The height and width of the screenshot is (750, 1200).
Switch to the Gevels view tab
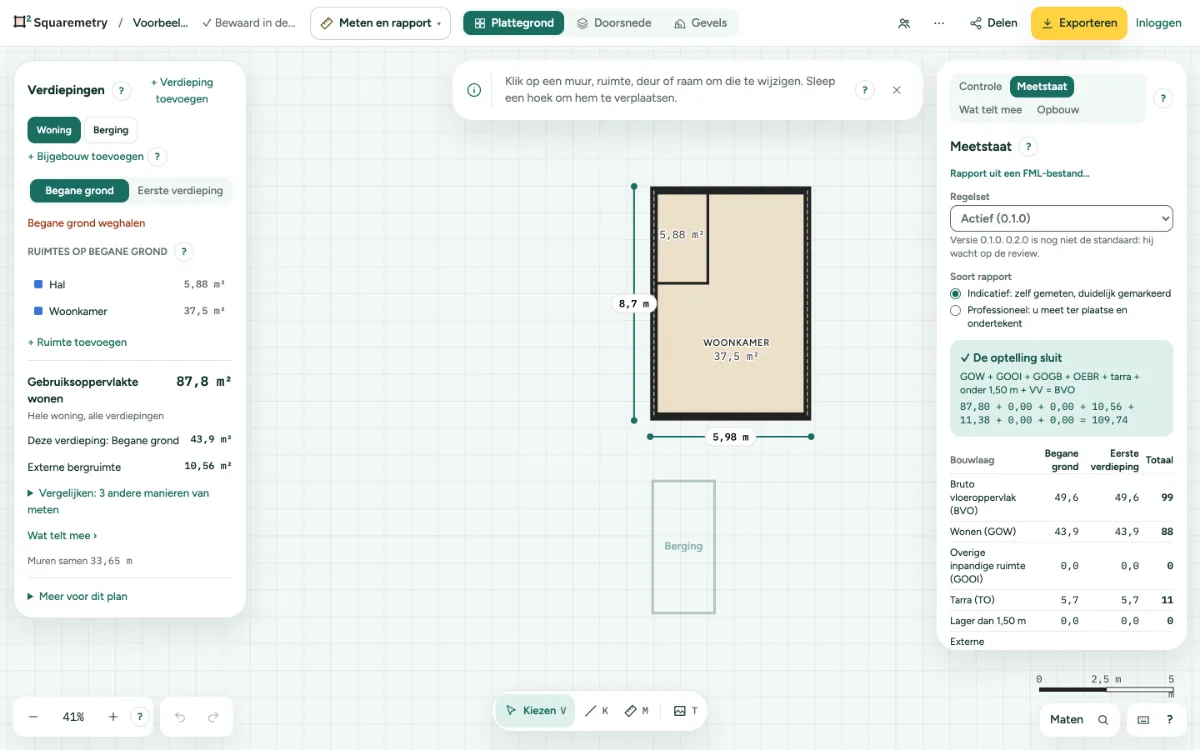701,23
